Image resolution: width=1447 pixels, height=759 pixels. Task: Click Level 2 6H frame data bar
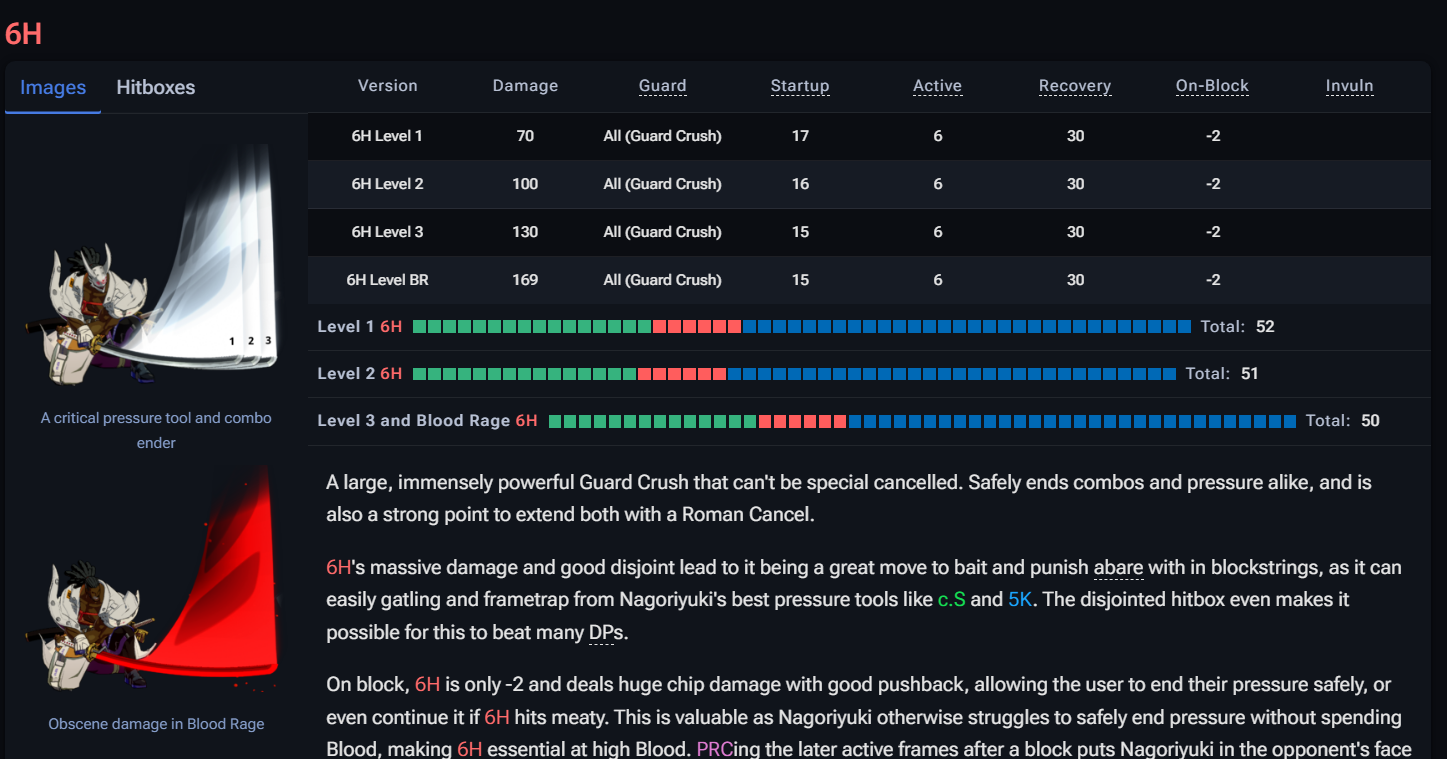coord(794,374)
